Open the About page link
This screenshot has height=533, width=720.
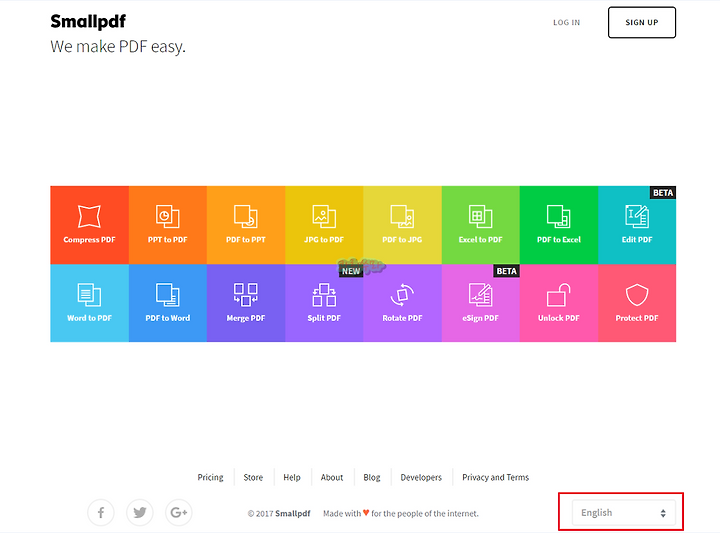pos(332,477)
